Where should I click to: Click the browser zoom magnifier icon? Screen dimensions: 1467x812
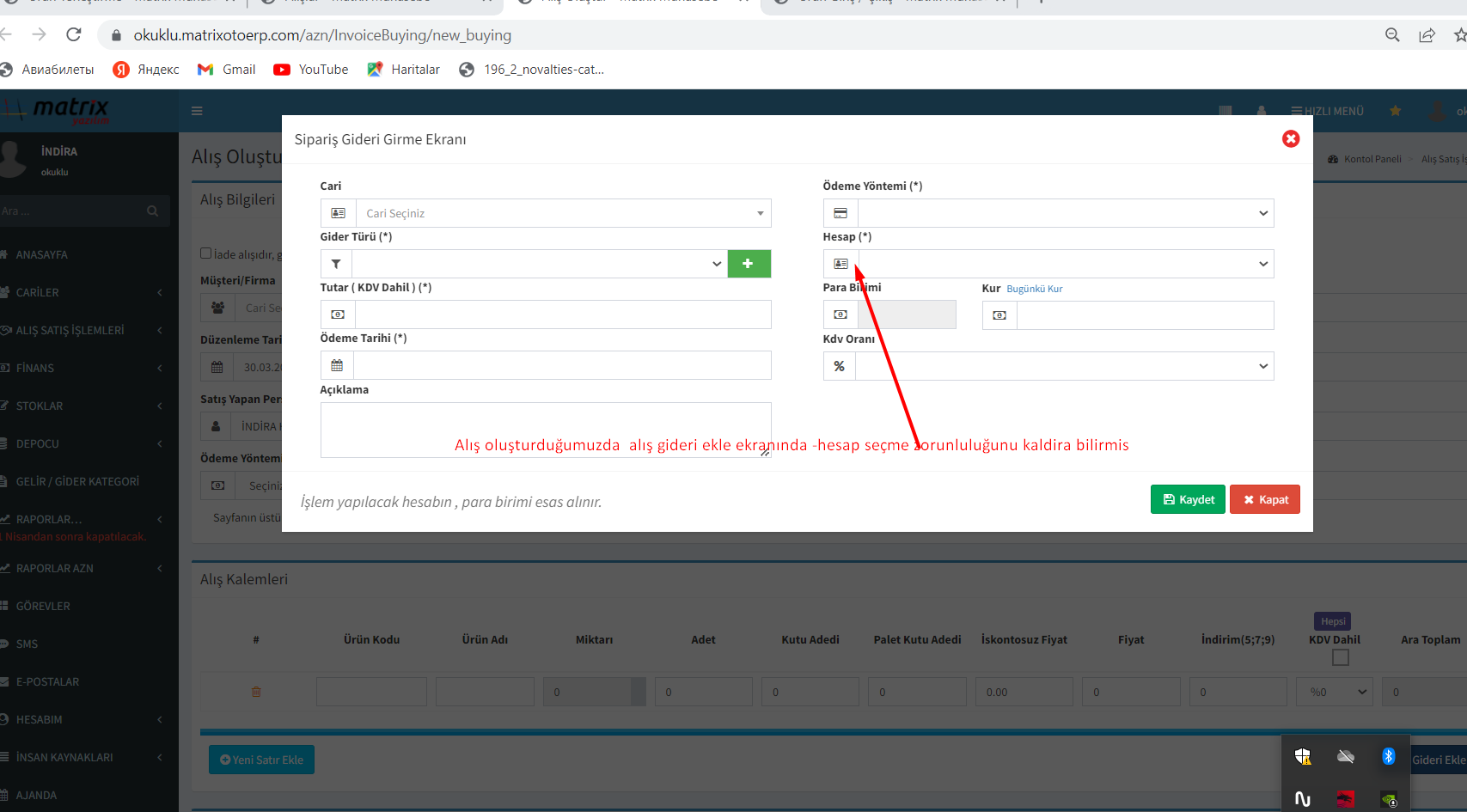click(x=1392, y=35)
